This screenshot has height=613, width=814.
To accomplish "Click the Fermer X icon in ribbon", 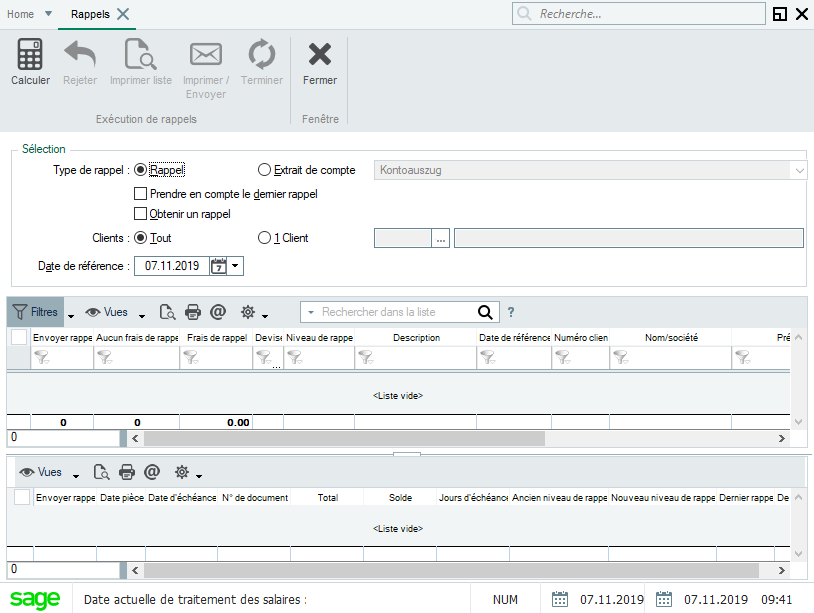I will [x=320, y=55].
